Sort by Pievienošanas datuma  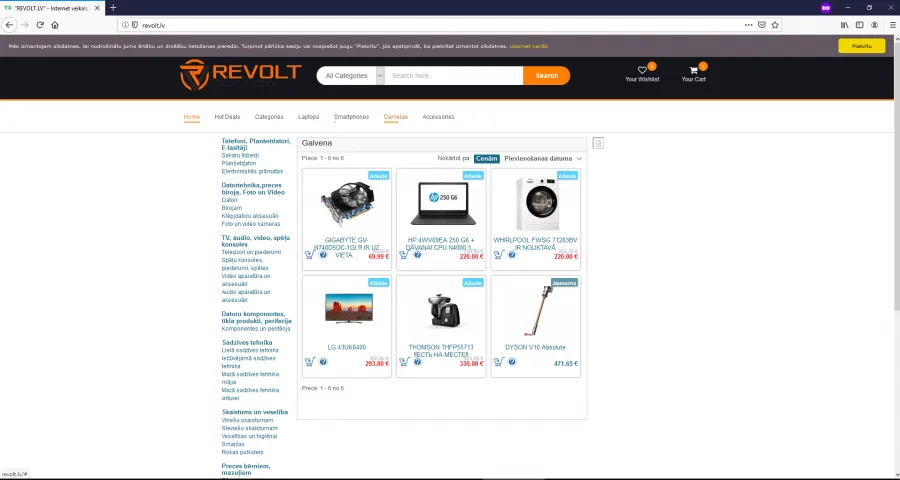click(538, 158)
